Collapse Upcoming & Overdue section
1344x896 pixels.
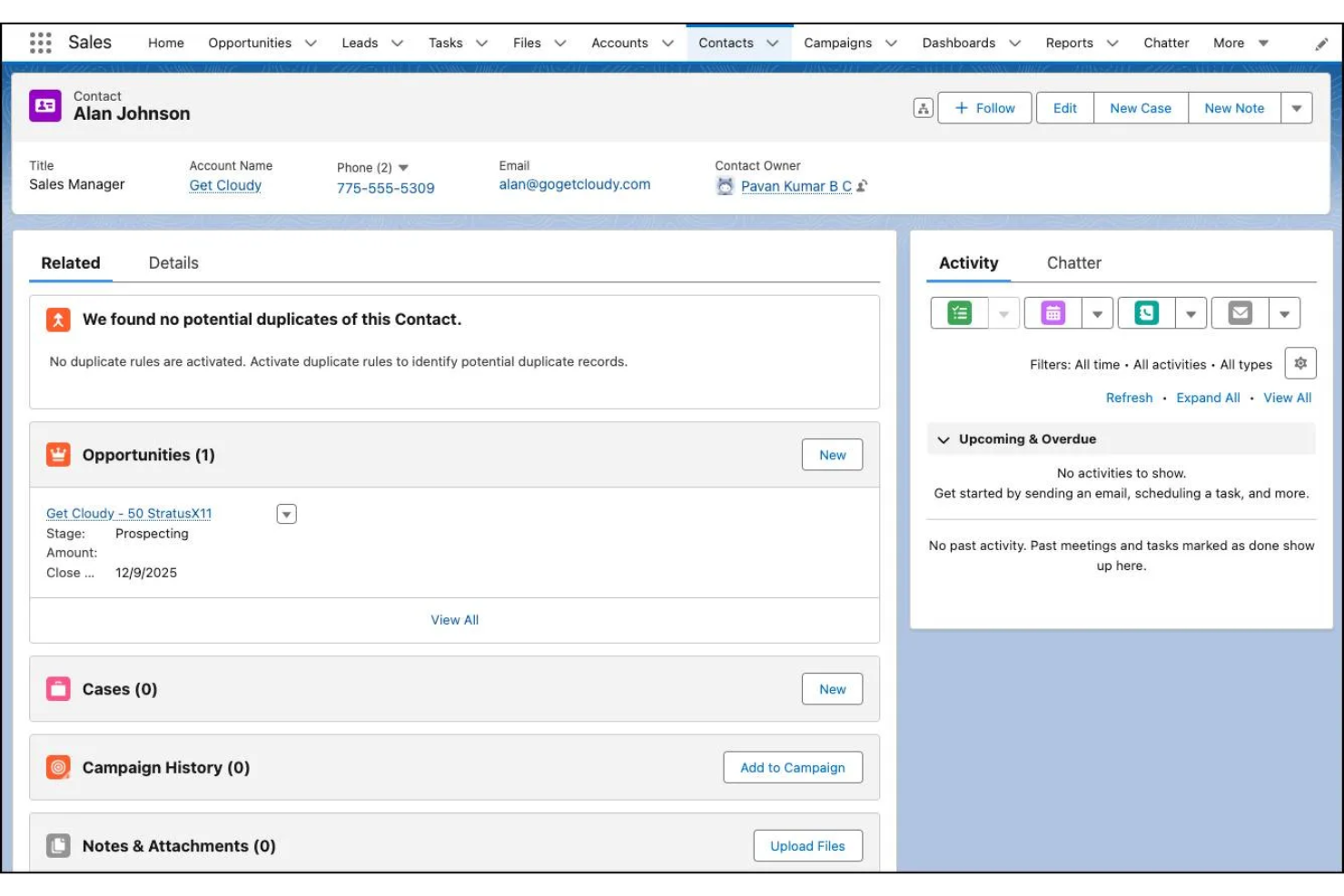(944, 439)
